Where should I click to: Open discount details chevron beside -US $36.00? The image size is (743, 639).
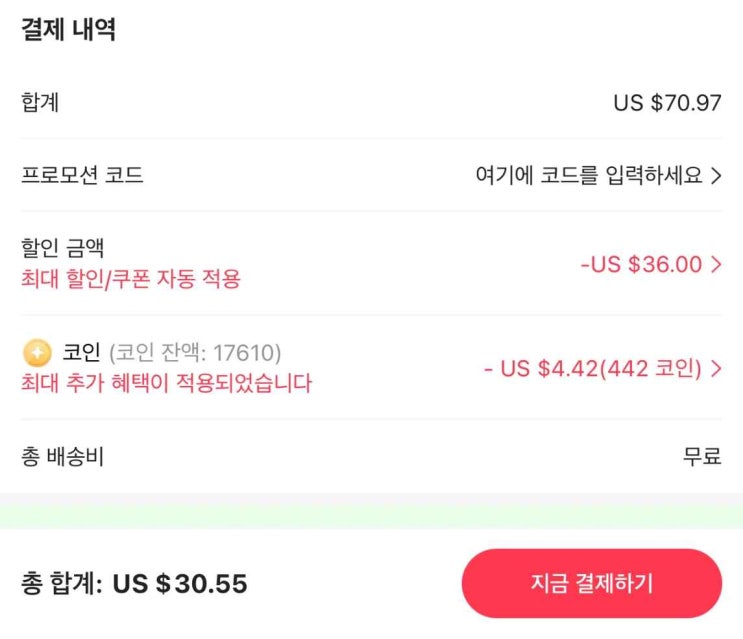[x=715, y=265]
